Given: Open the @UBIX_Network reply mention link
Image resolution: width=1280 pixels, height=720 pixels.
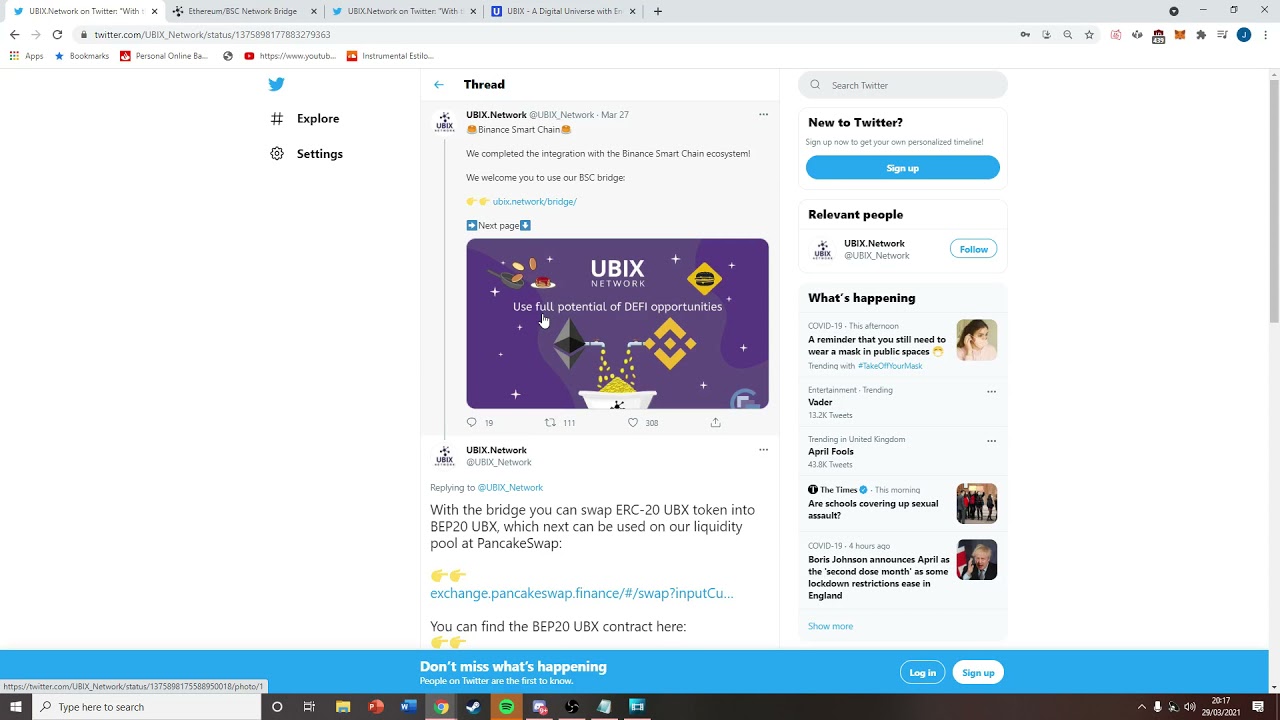Looking at the screenshot, I should click(x=510, y=488).
